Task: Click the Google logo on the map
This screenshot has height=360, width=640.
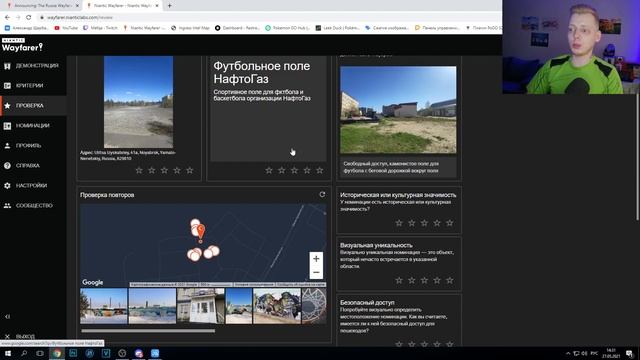Action: (93, 282)
